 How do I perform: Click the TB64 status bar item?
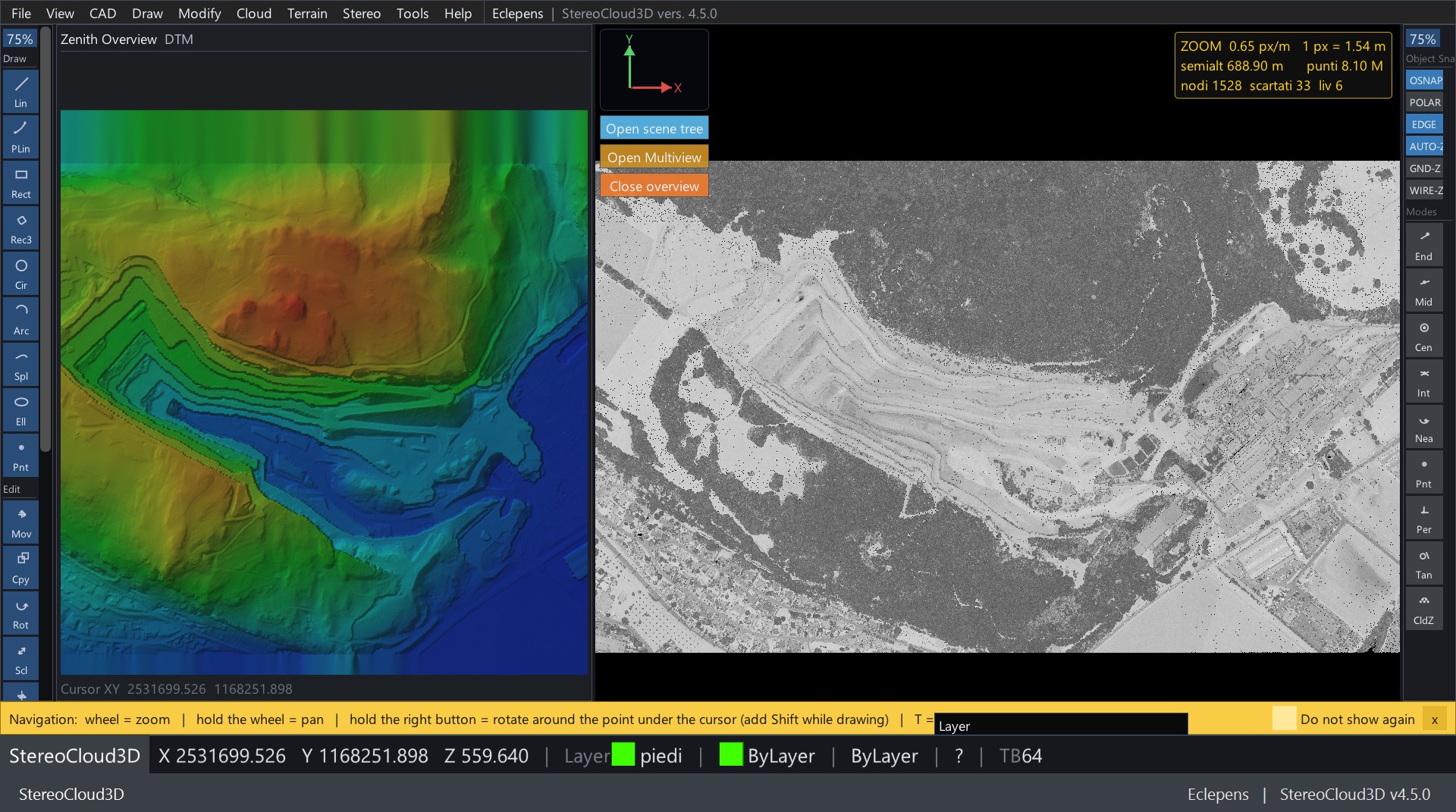[x=1020, y=756]
